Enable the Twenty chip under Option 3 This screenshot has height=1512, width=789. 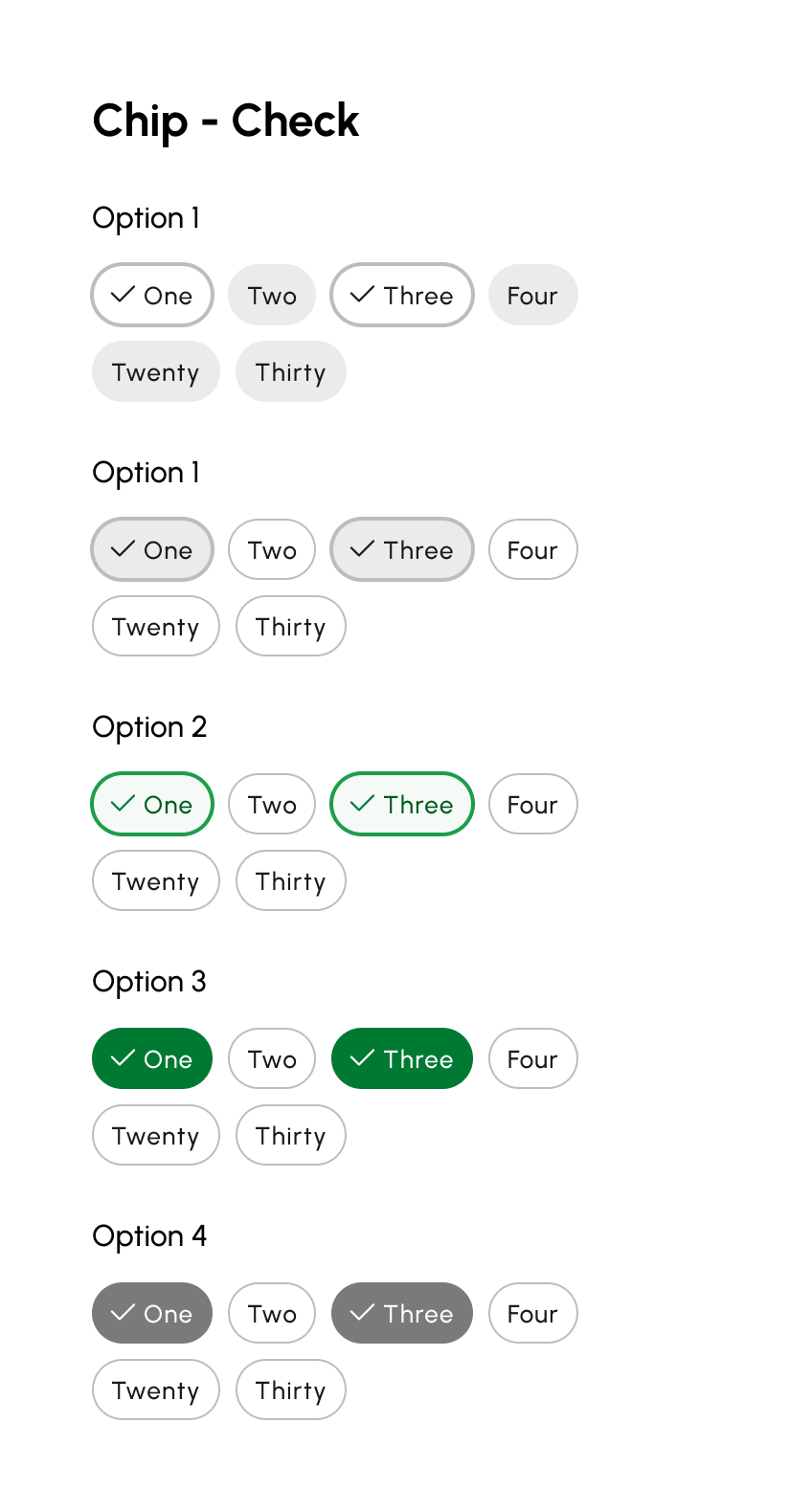[156, 1136]
